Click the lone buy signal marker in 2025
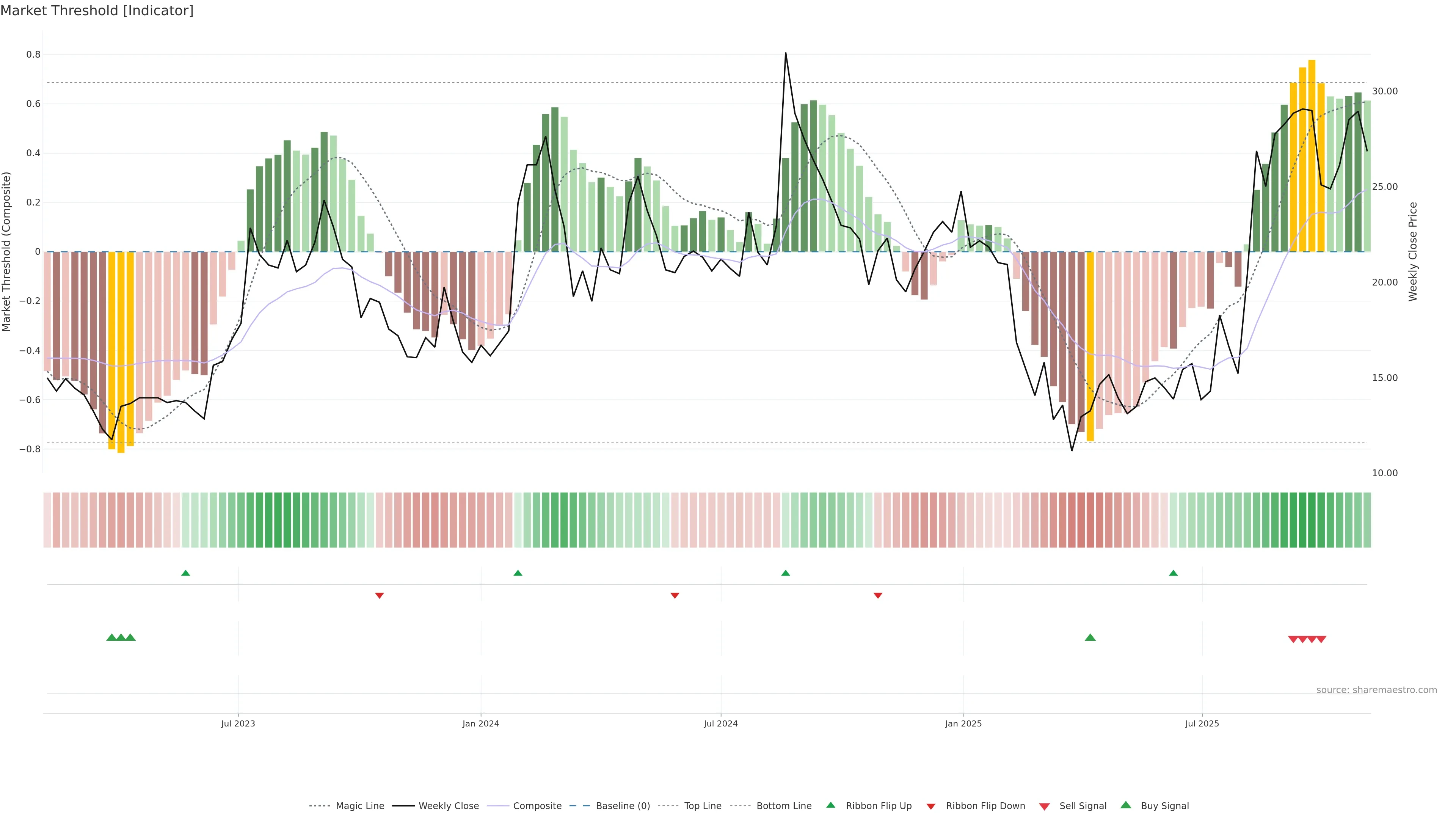Viewport: 1456px width, 819px height. [1090, 637]
